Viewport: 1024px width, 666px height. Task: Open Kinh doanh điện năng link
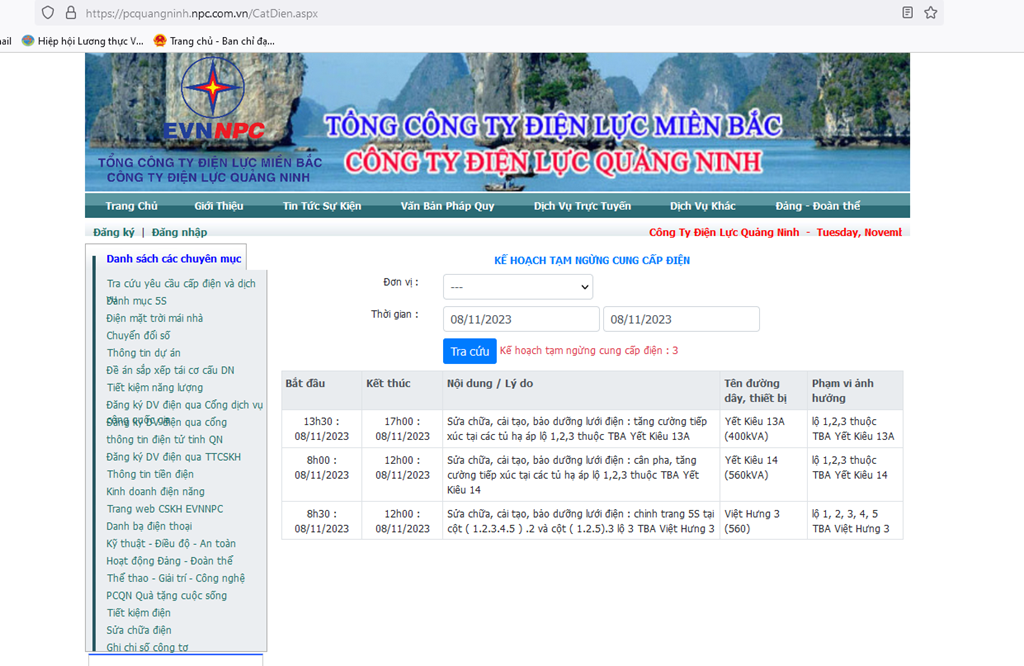pos(155,492)
